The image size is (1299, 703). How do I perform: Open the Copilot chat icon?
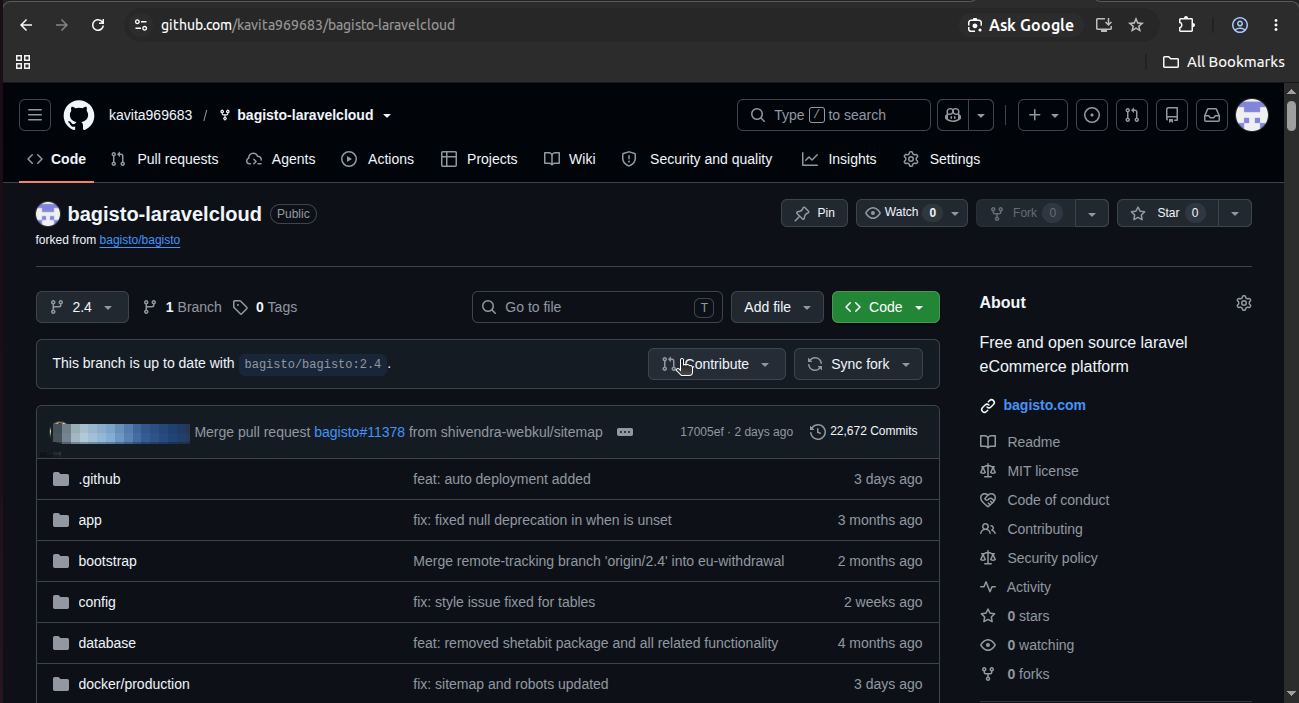(x=953, y=115)
